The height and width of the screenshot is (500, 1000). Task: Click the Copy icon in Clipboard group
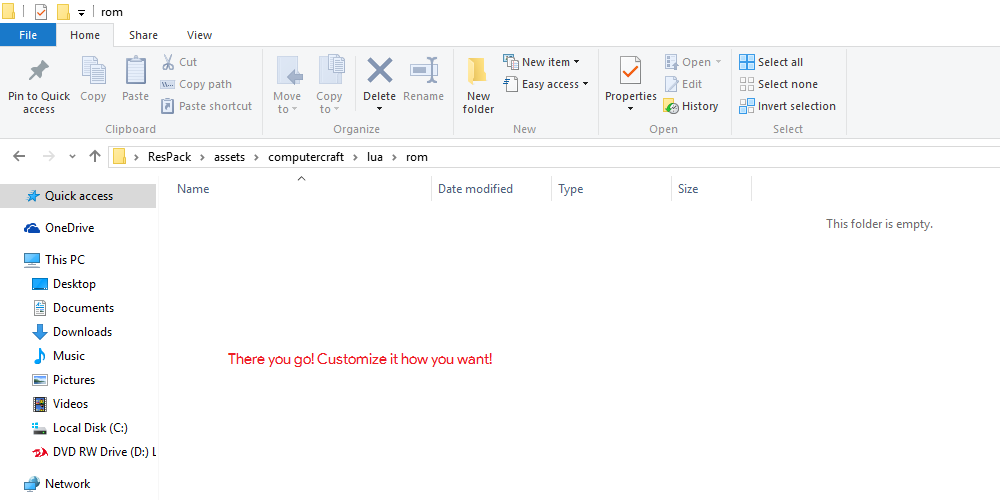coord(93,72)
